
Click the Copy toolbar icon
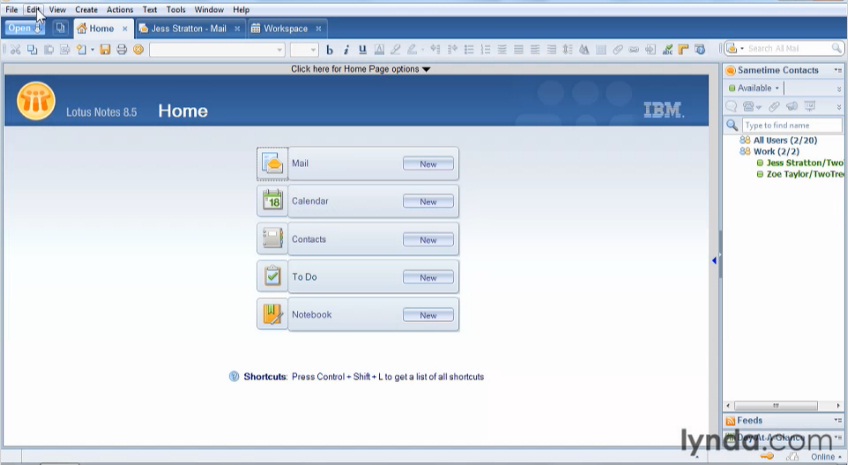[32, 50]
